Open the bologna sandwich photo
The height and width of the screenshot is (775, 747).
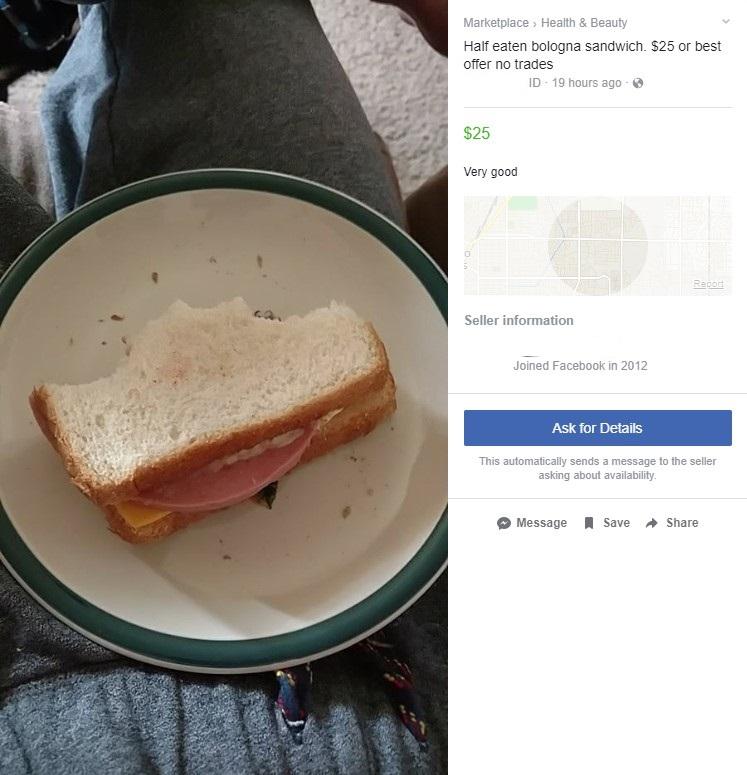tap(224, 388)
